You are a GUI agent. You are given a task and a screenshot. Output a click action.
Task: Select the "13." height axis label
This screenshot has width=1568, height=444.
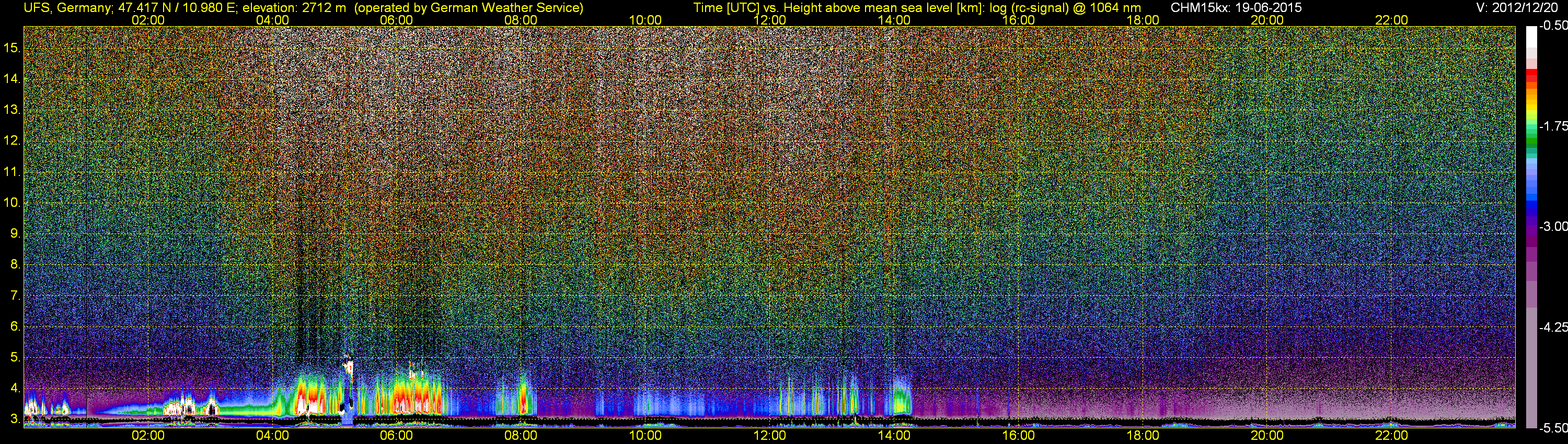pos(12,110)
